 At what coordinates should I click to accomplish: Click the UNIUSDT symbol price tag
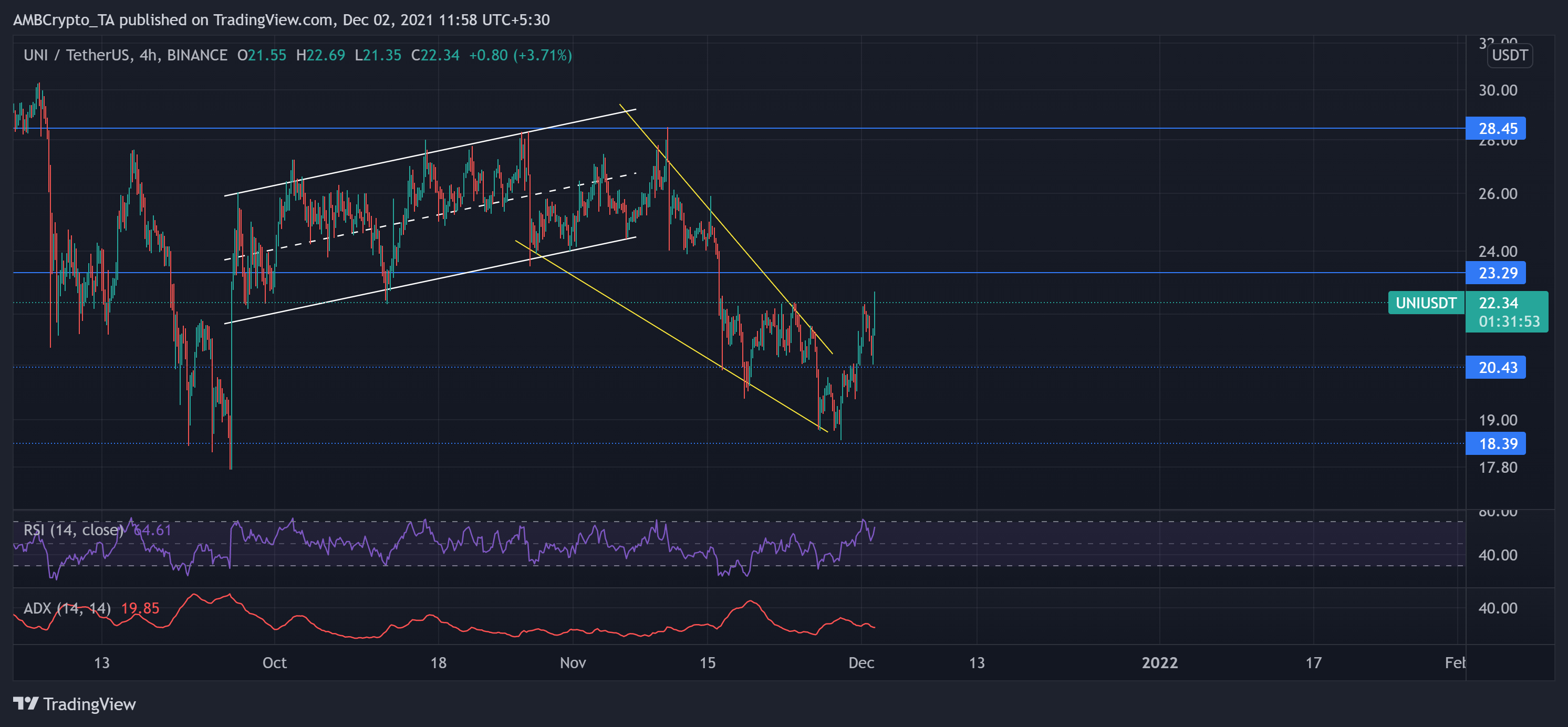[x=1426, y=303]
